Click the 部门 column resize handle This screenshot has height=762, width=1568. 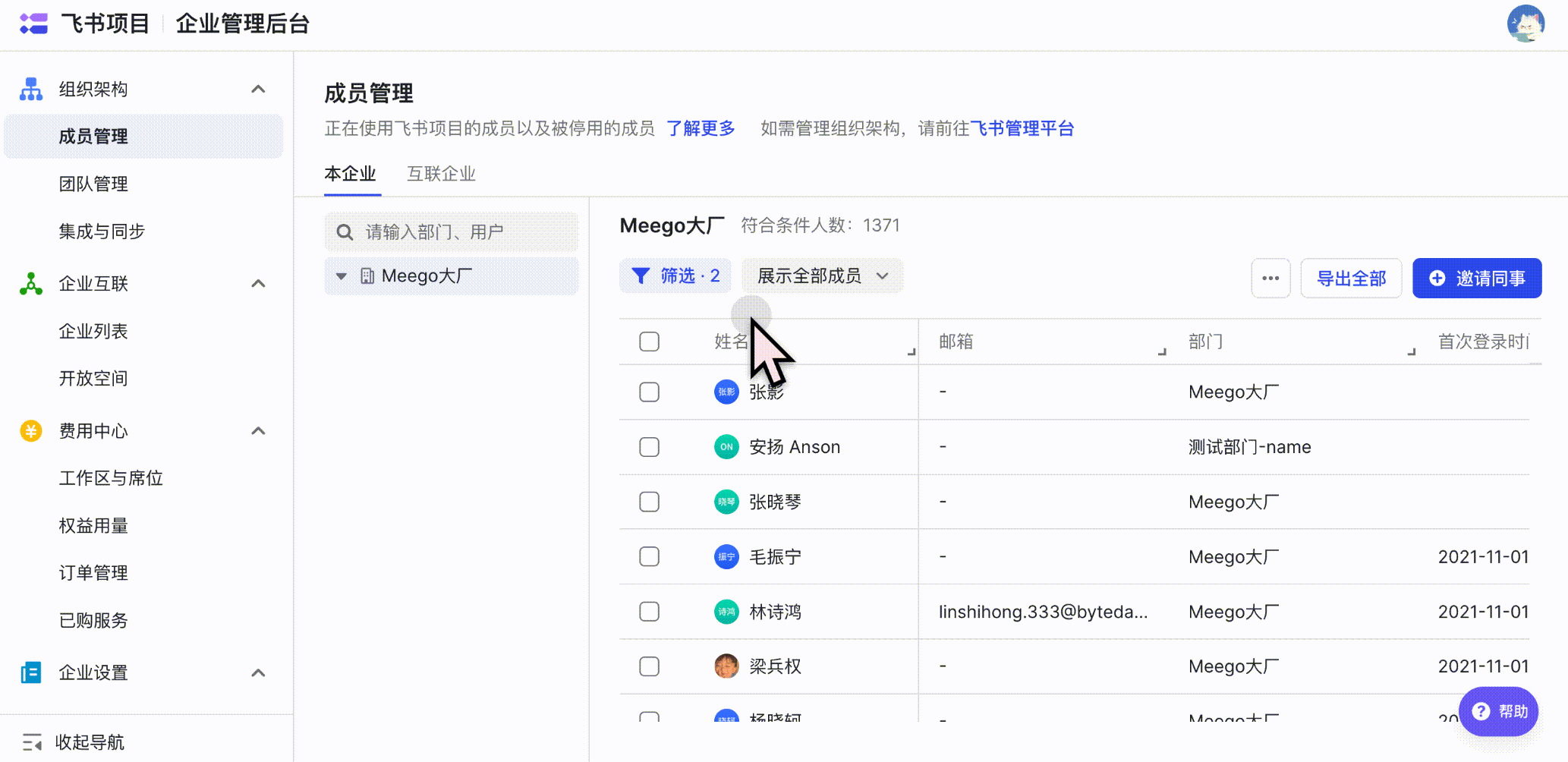coord(1412,351)
